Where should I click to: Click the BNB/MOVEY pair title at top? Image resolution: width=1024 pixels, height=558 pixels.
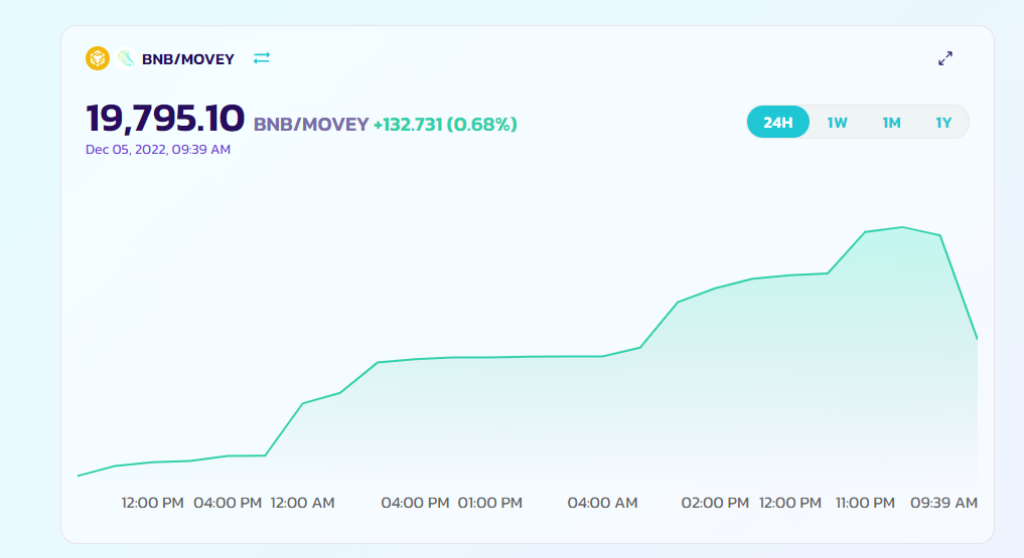click(188, 59)
